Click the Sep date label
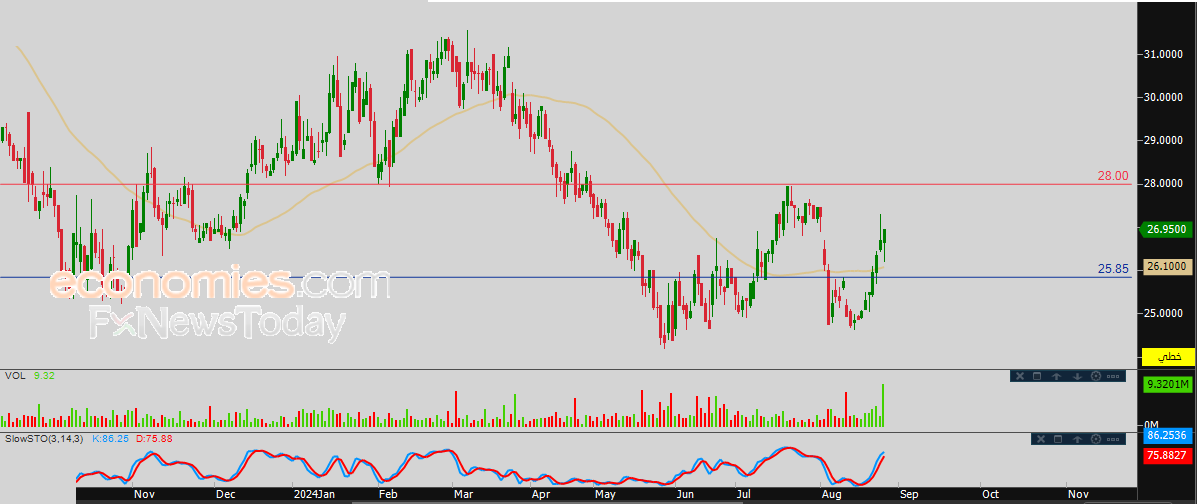The width and height of the screenshot is (1197, 504). coord(907,494)
